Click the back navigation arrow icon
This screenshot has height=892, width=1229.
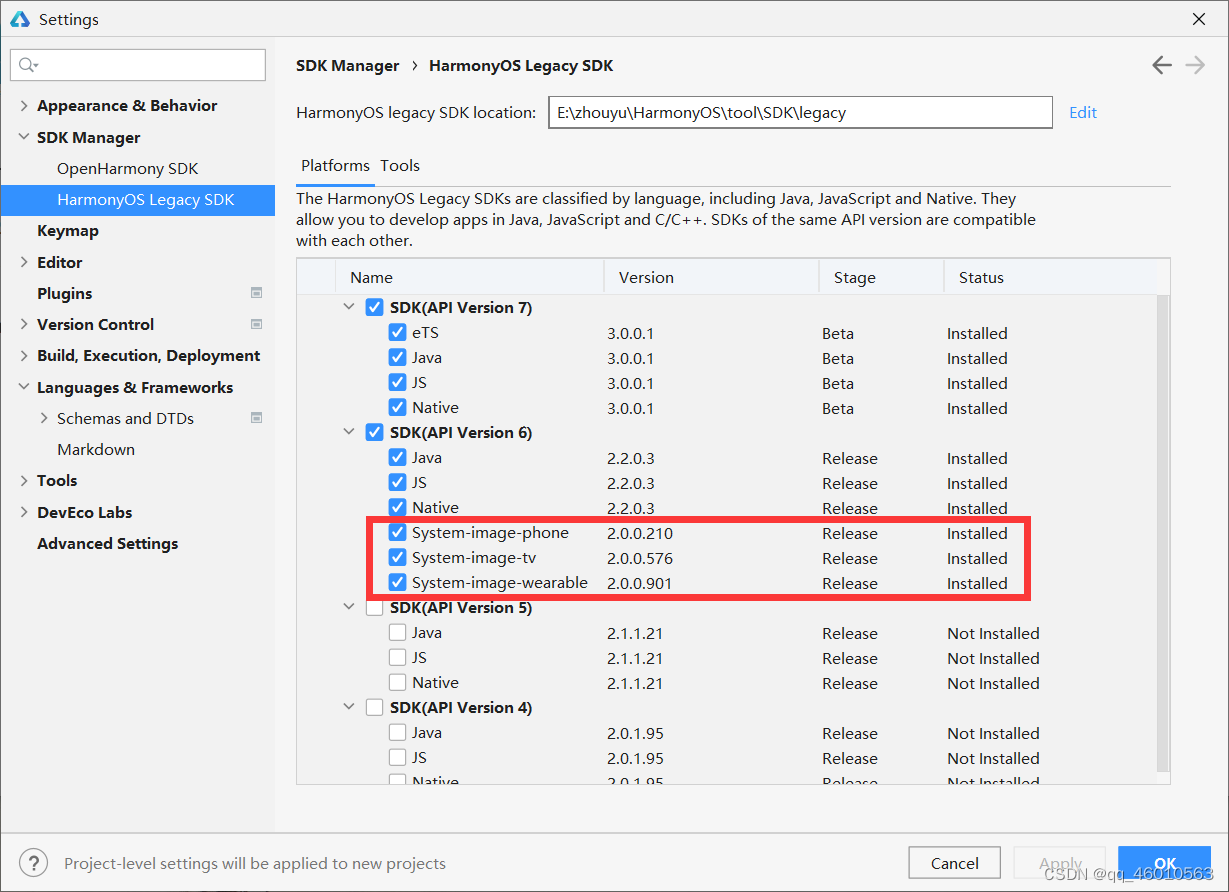(x=1161, y=65)
